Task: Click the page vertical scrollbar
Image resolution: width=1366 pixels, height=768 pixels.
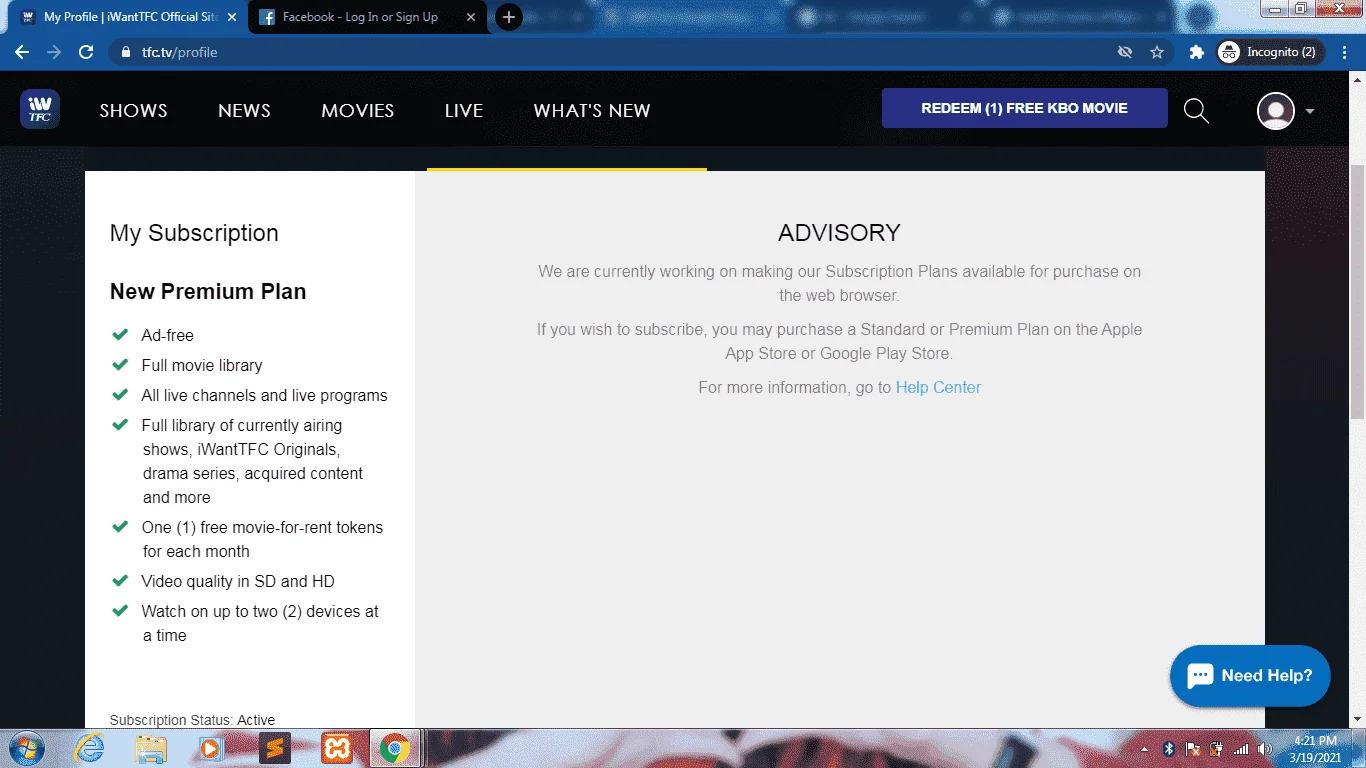Action: pyautogui.click(x=1357, y=290)
